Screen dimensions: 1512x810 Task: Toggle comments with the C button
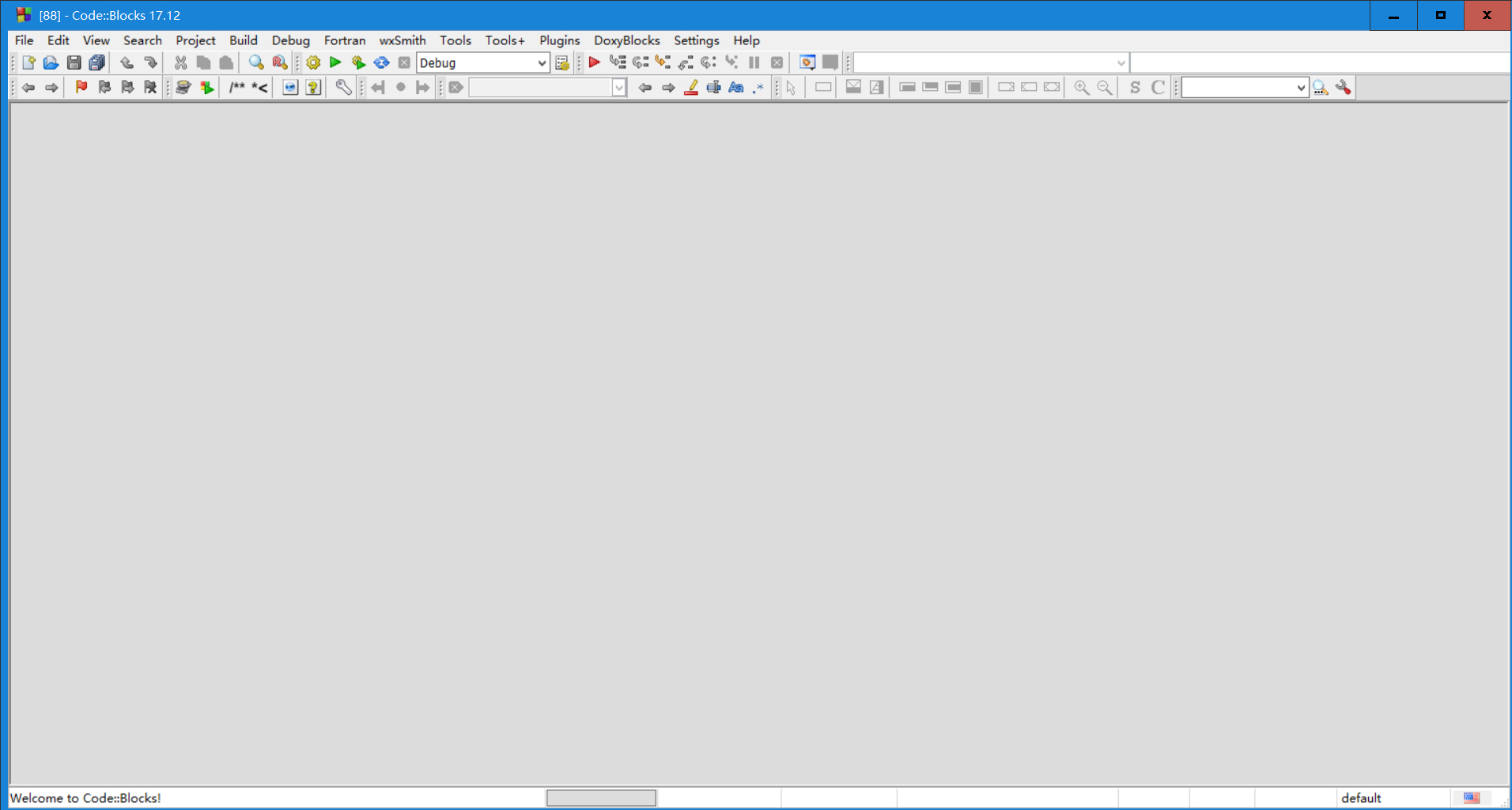(1158, 87)
